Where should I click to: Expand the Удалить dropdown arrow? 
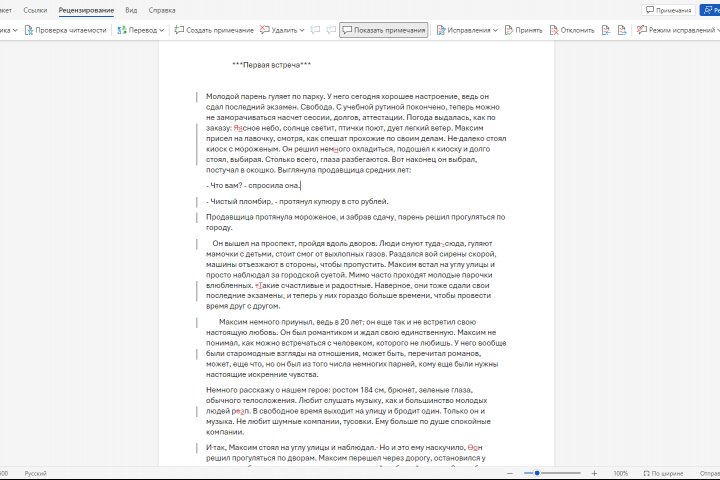pyautogui.click(x=302, y=30)
